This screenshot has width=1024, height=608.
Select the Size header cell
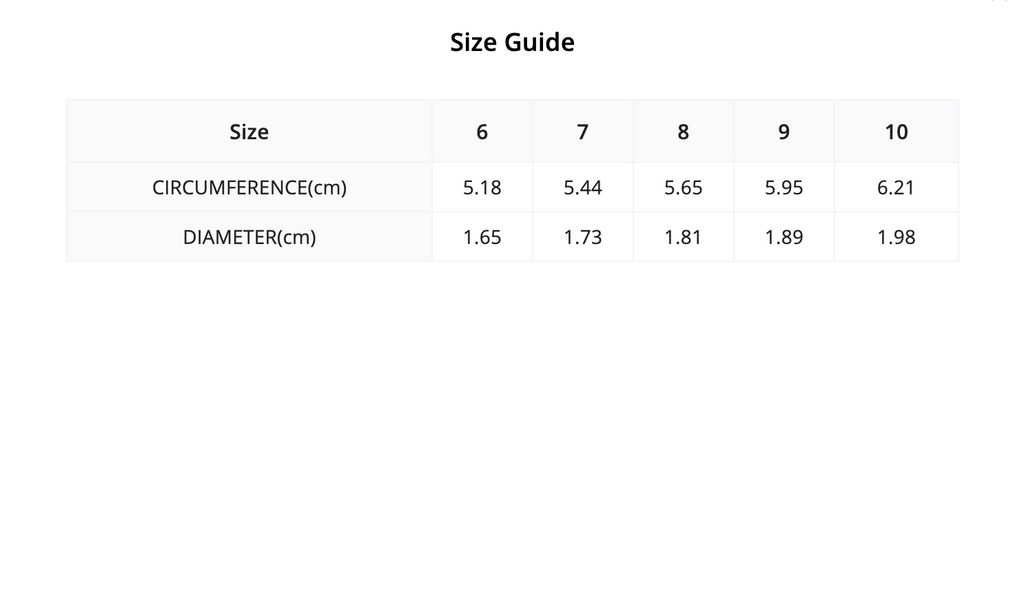249,131
